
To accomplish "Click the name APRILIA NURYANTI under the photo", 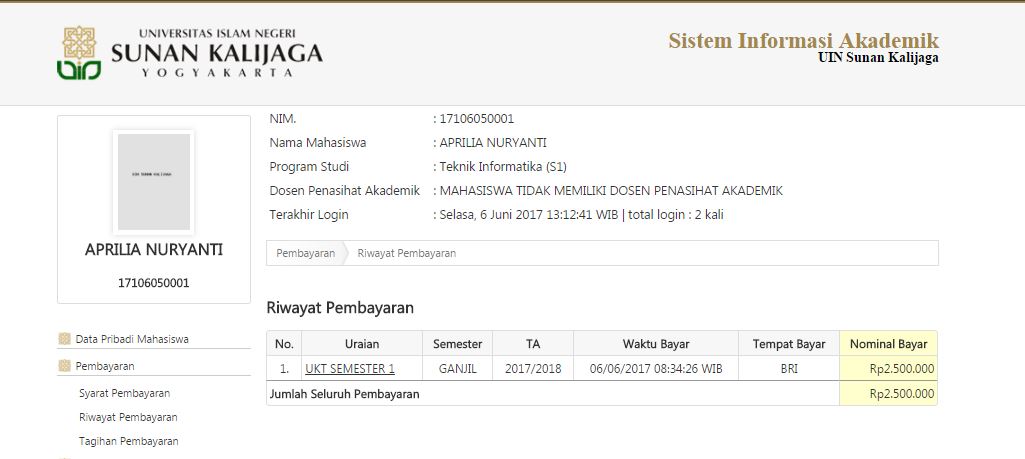I will click(x=153, y=250).
